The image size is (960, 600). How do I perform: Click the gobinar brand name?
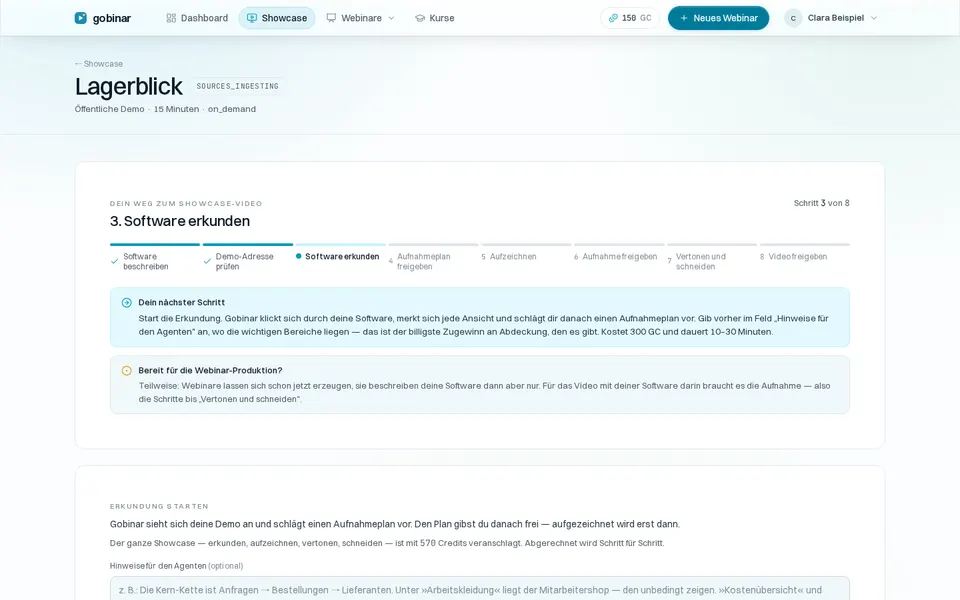[112, 18]
